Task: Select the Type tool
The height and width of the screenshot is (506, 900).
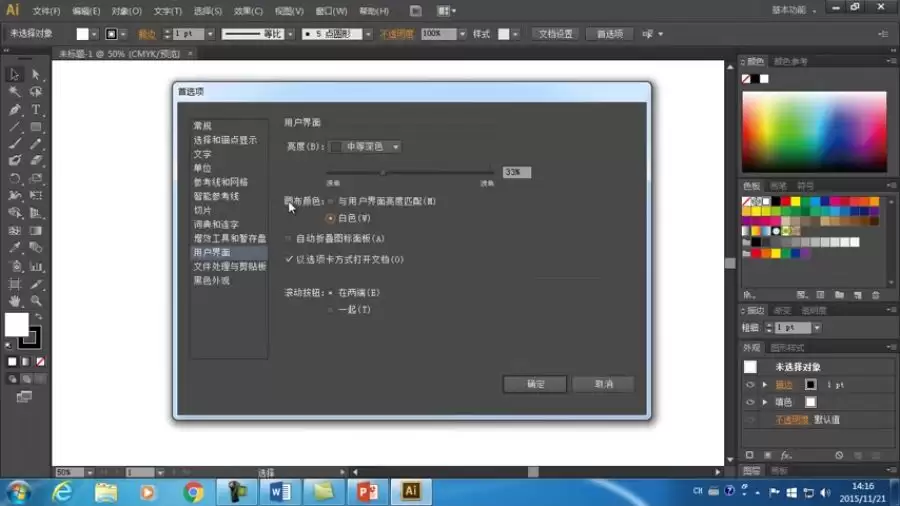Action: (x=36, y=109)
